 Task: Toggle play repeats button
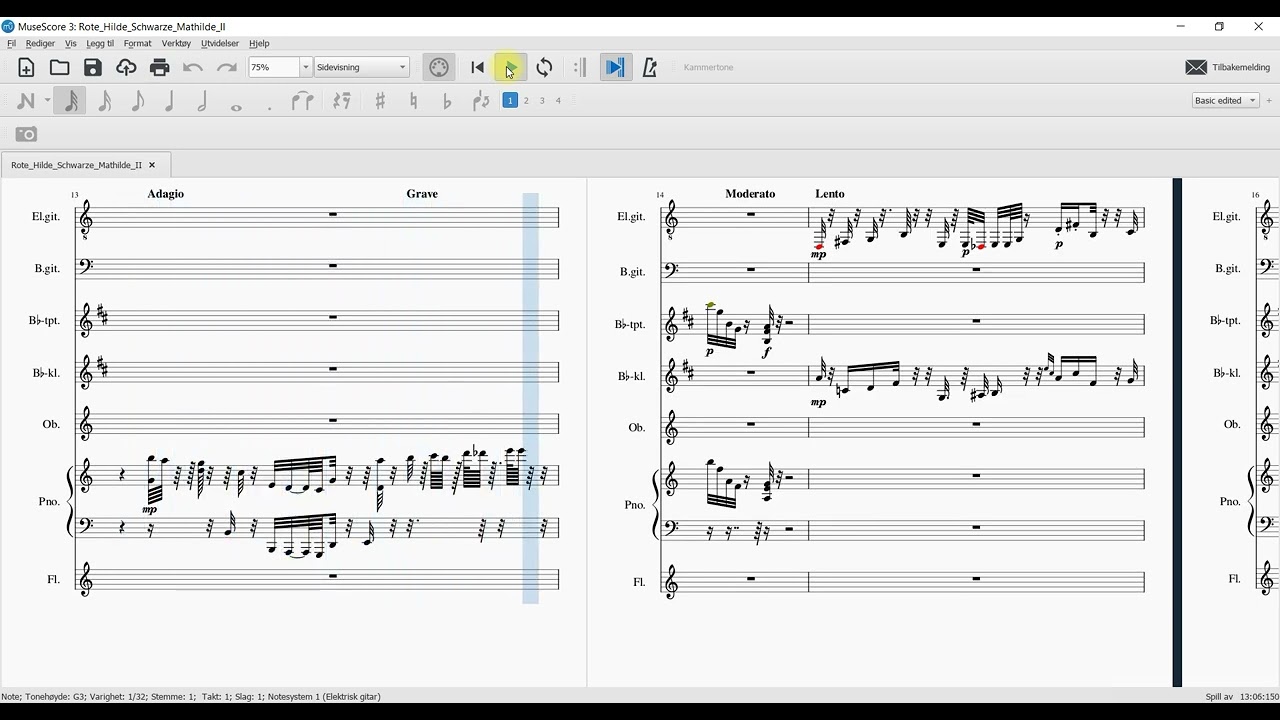580,68
